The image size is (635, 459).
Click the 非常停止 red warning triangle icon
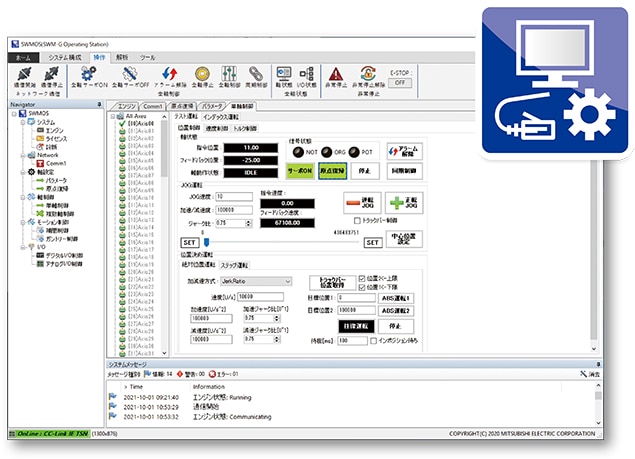336,74
